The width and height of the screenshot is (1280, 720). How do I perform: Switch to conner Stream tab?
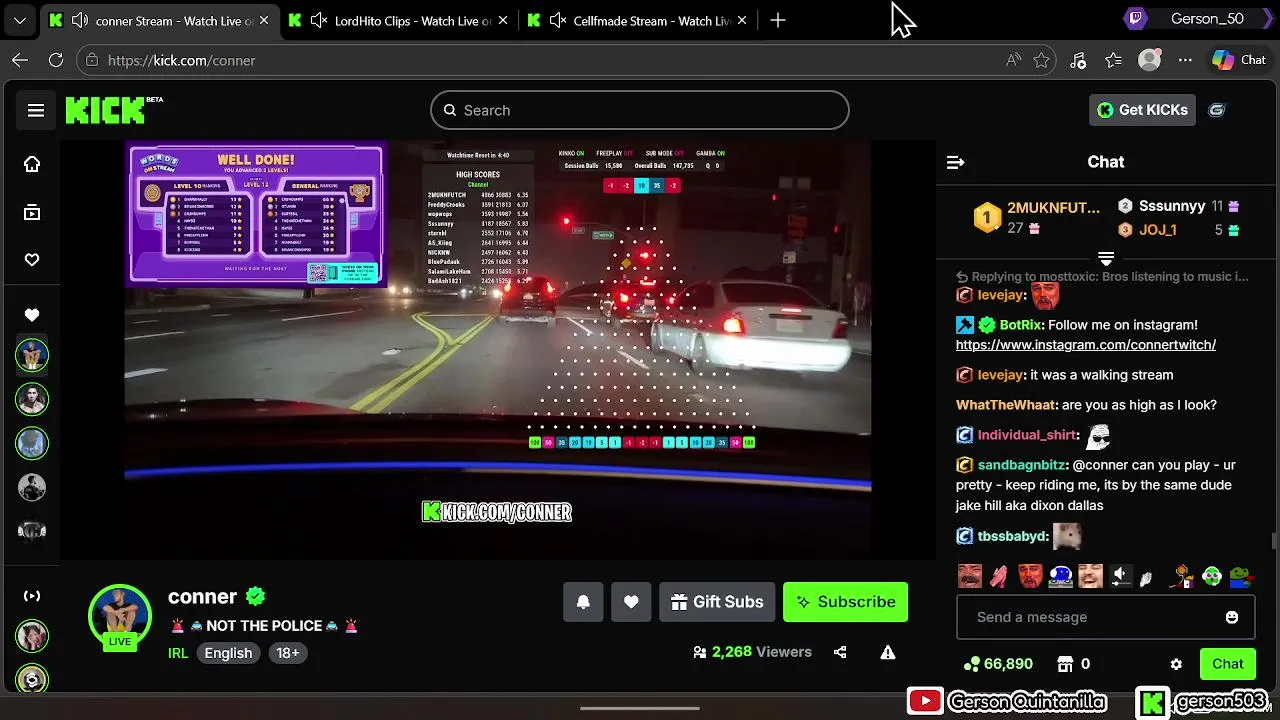tap(158, 20)
